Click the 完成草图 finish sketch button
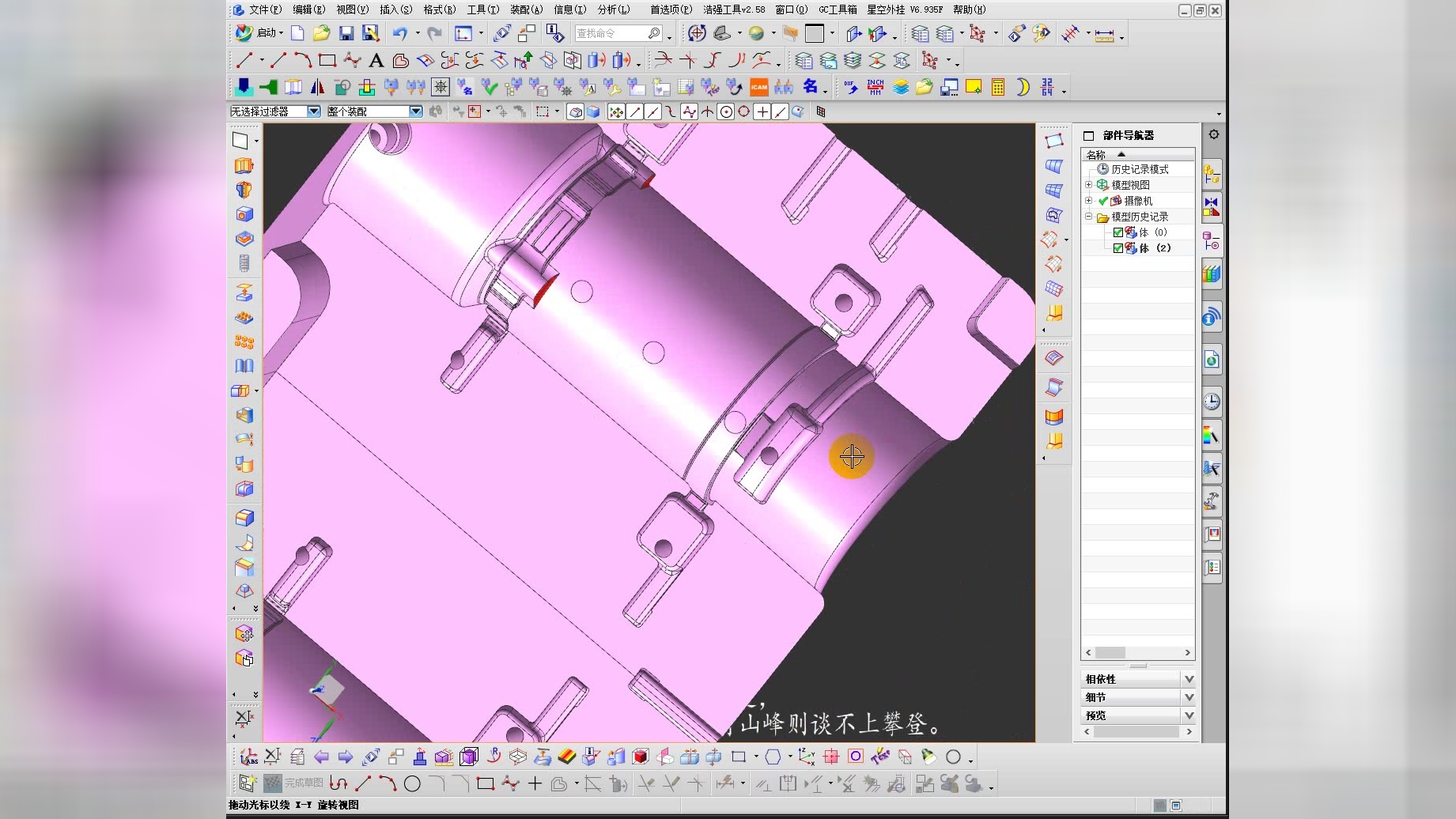1456x819 pixels. pyautogui.click(x=293, y=783)
